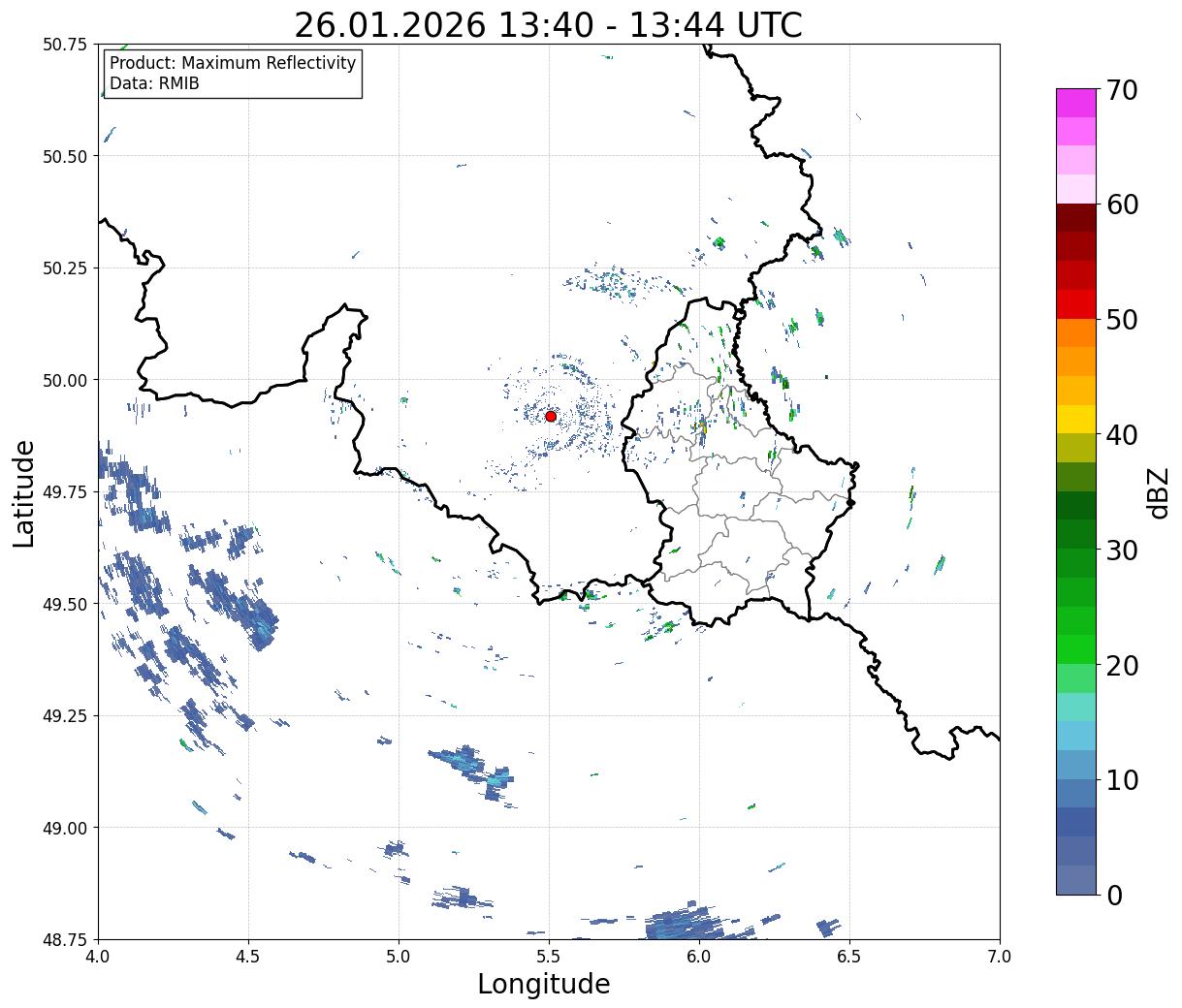Click the latitude tick label 49.25
Screen dimensions: 1182x1008
[65, 716]
